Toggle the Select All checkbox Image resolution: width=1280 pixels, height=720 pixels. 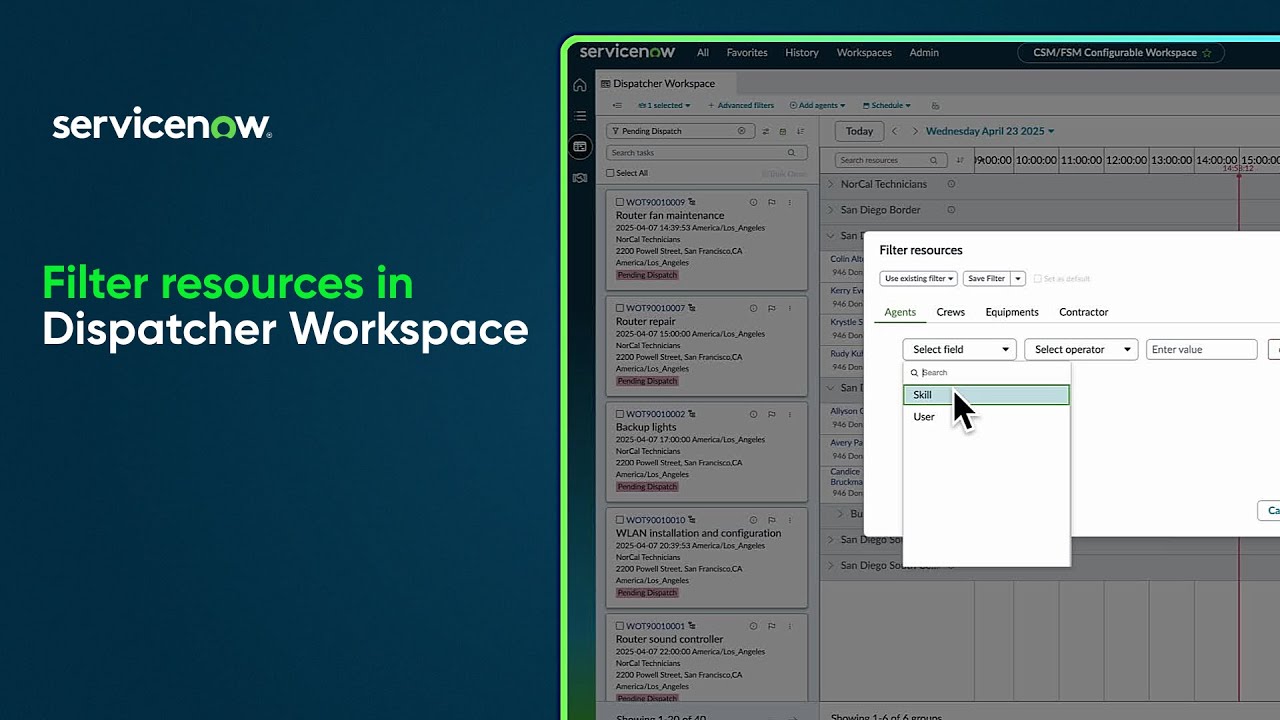(x=610, y=173)
